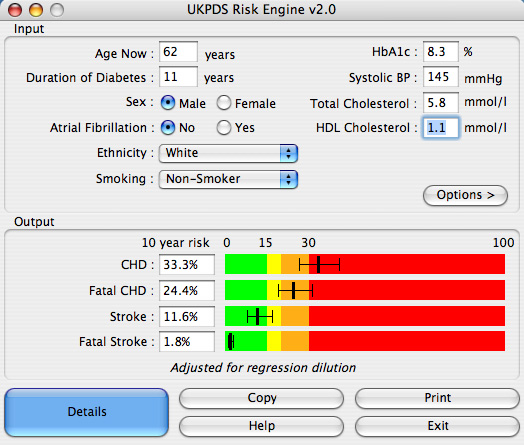The height and width of the screenshot is (445, 524).
Task: Choose No for Atrial Fibrillation
Action: pos(168,128)
